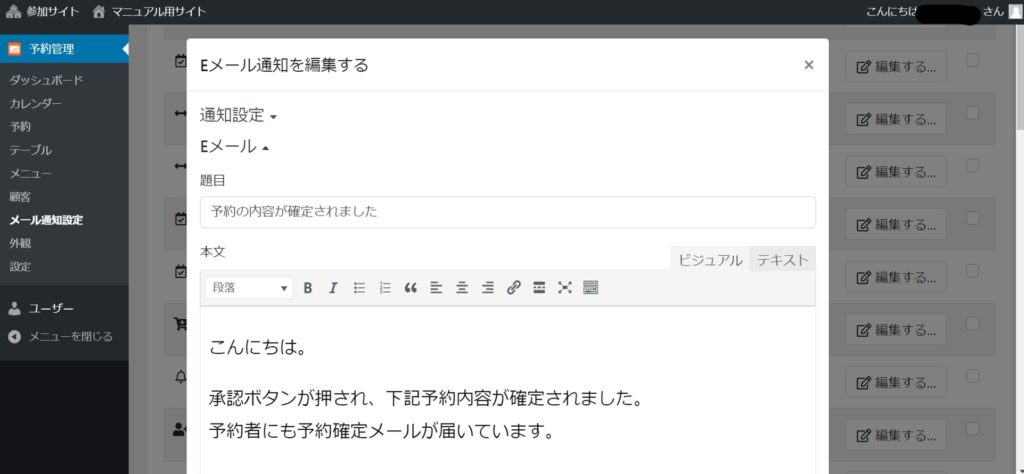
Task: Open the 段落 paragraph format dropdown
Action: click(x=249, y=288)
